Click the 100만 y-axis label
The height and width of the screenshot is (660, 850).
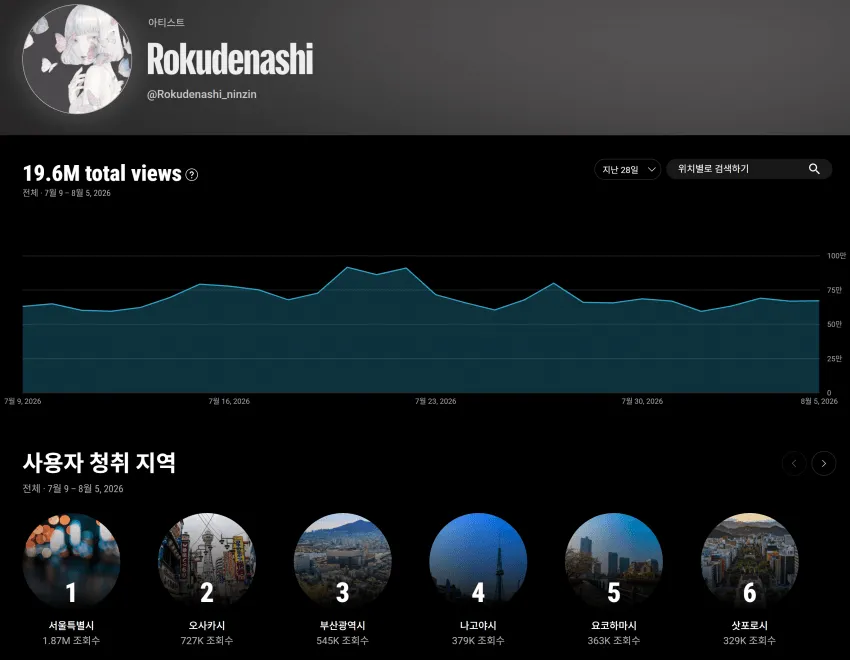pyautogui.click(x=836, y=256)
